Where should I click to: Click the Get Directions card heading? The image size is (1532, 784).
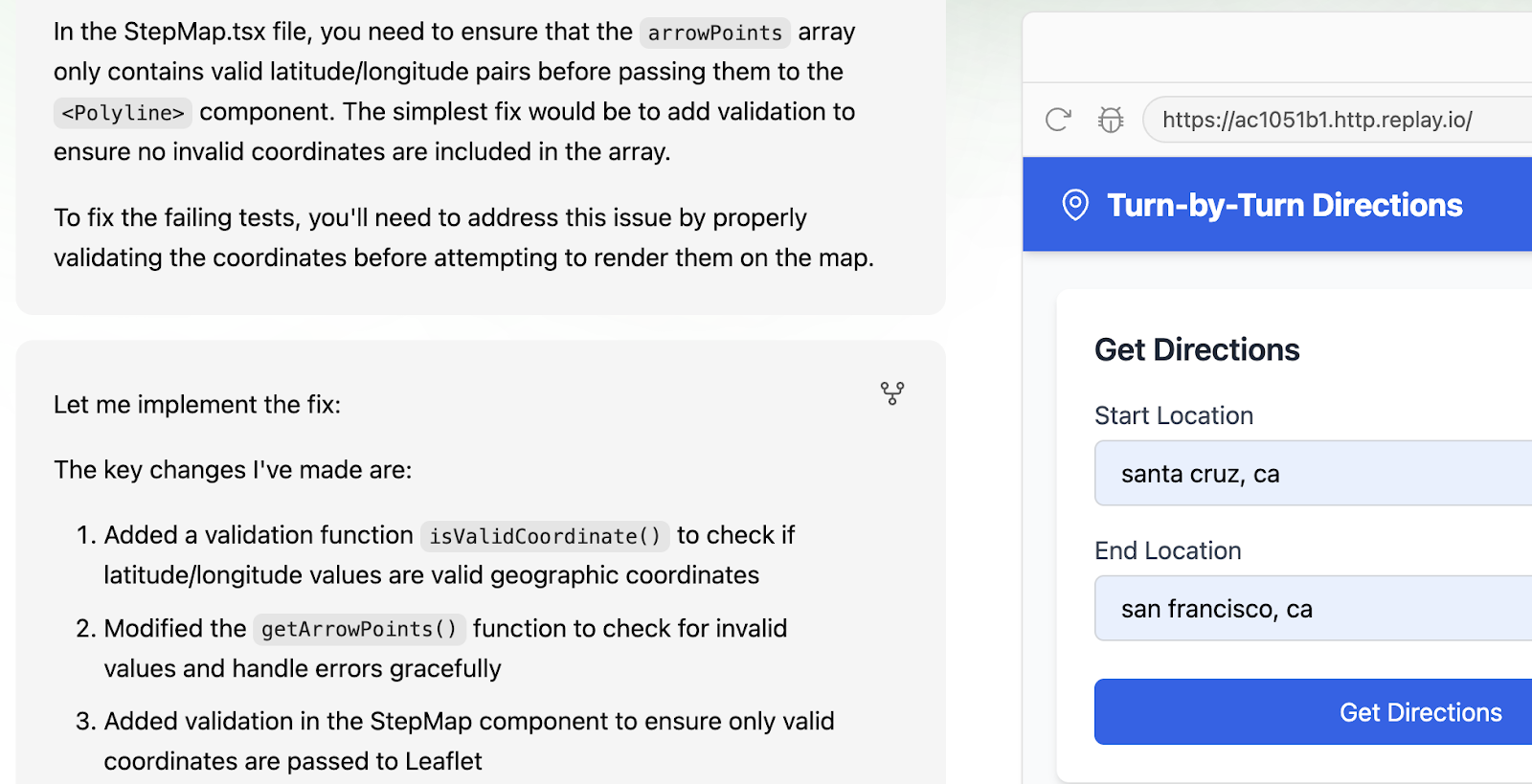[1197, 349]
